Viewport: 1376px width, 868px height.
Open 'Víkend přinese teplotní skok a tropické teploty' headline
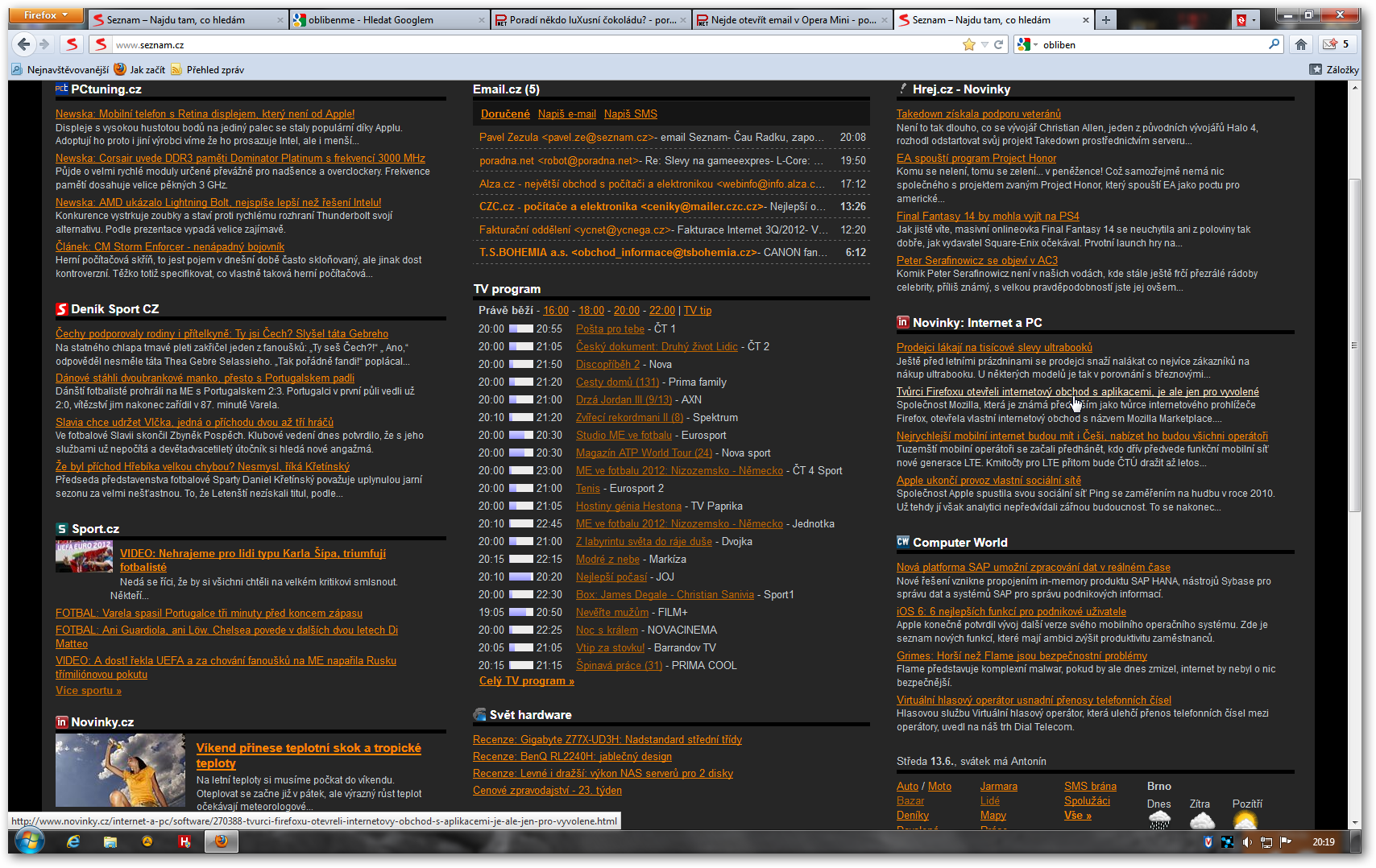[x=309, y=755]
